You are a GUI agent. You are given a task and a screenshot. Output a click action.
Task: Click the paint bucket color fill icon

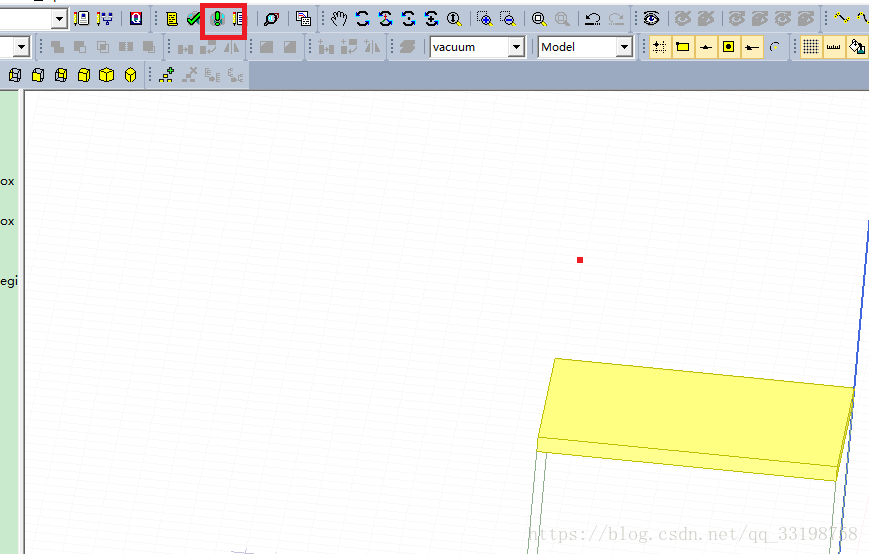pyautogui.click(x=857, y=47)
